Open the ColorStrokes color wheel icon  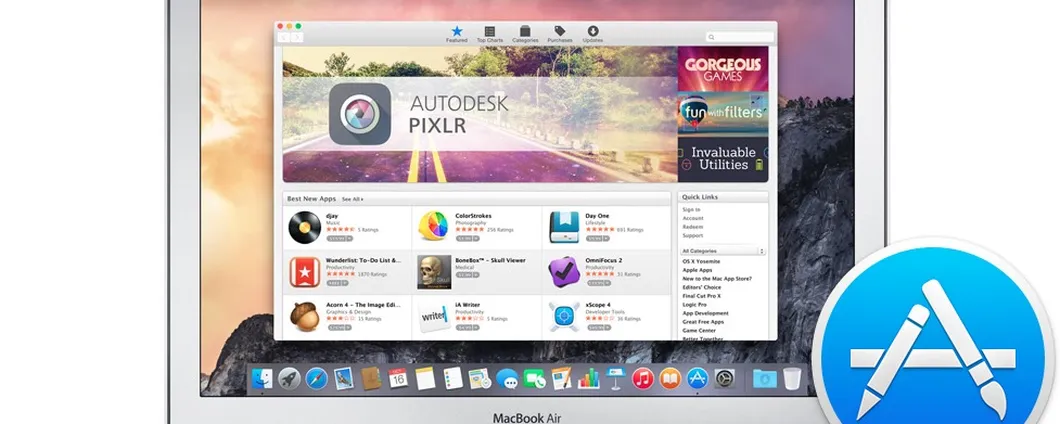[433, 227]
